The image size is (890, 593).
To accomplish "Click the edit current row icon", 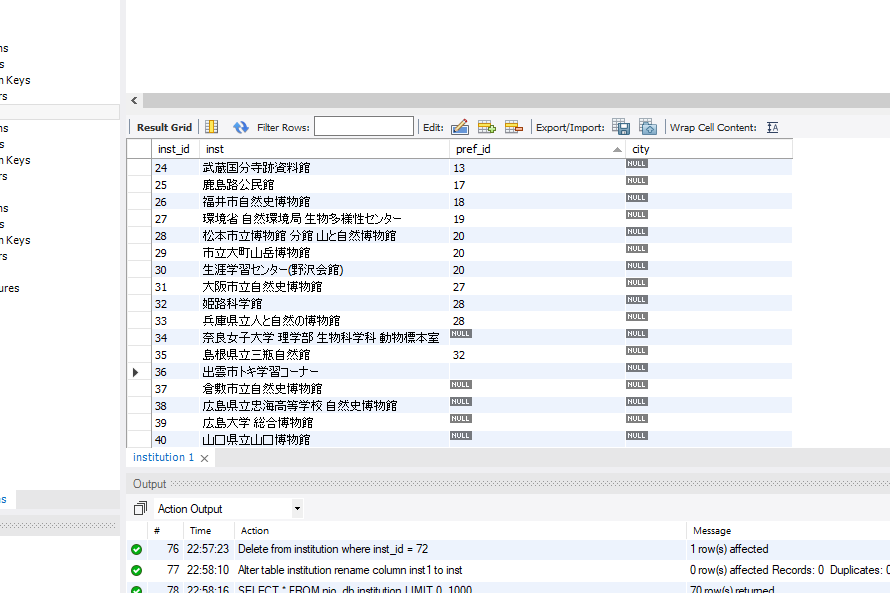I will point(460,127).
